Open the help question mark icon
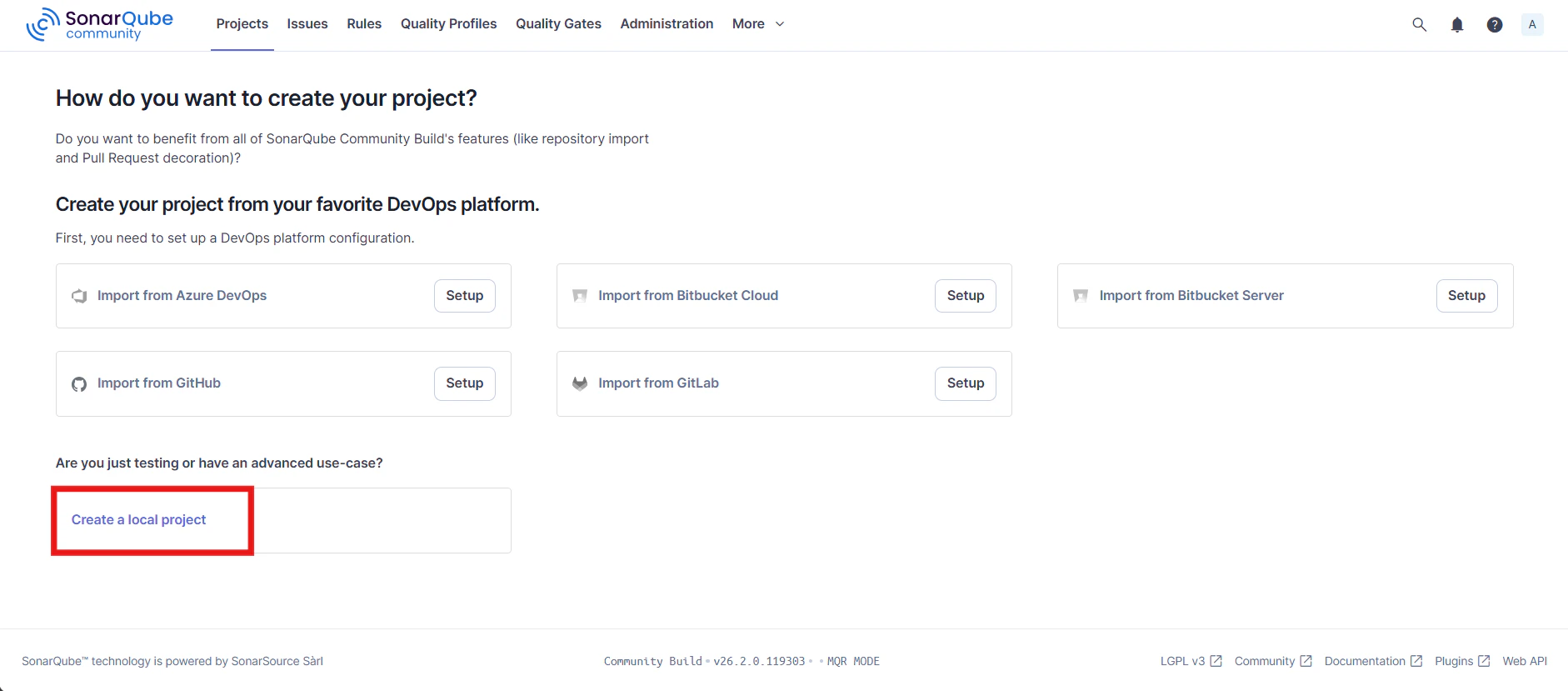Viewport: 1568px width, 691px height. [1495, 24]
